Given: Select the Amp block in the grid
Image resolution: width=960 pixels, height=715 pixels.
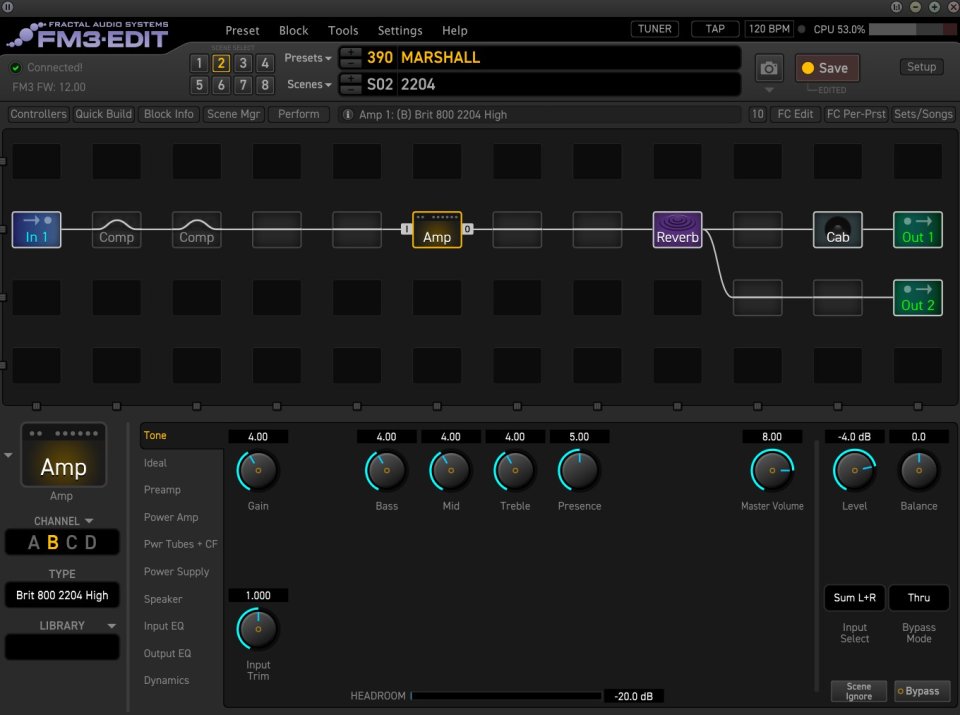Looking at the screenshot, I should tap(437, 229).
